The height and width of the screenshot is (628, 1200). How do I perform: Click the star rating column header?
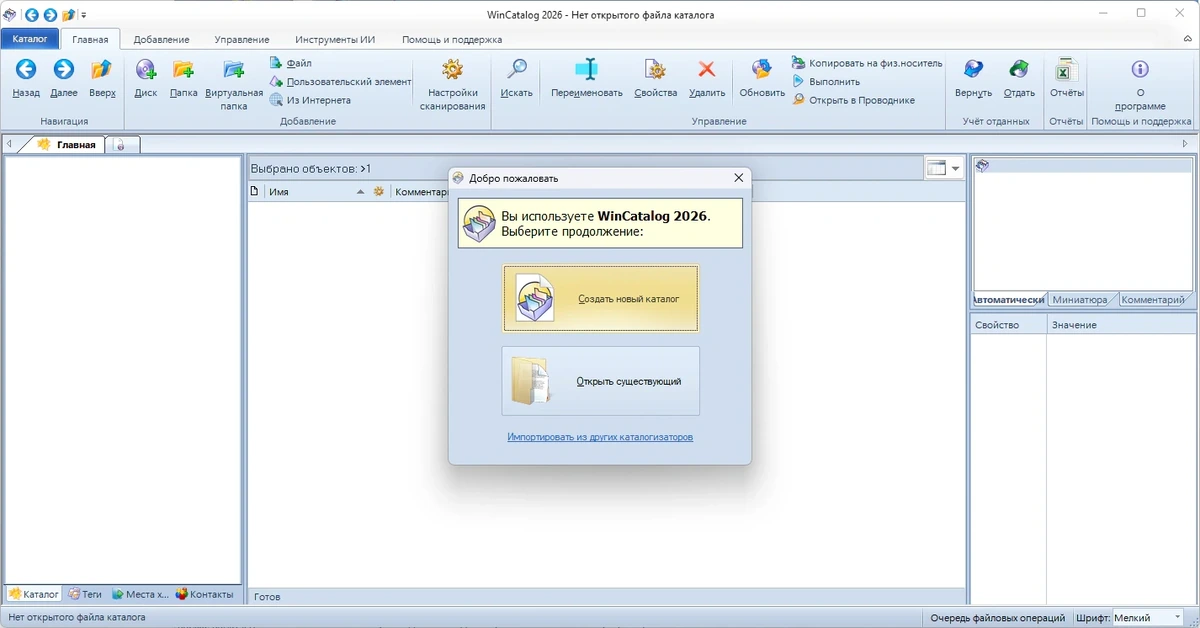379,191
